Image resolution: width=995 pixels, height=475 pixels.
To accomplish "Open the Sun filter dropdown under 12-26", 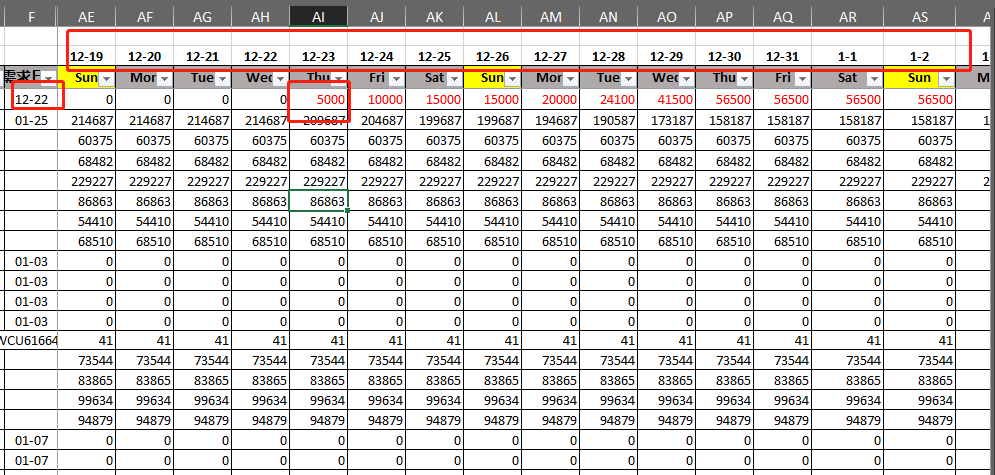I will [512, 78].
